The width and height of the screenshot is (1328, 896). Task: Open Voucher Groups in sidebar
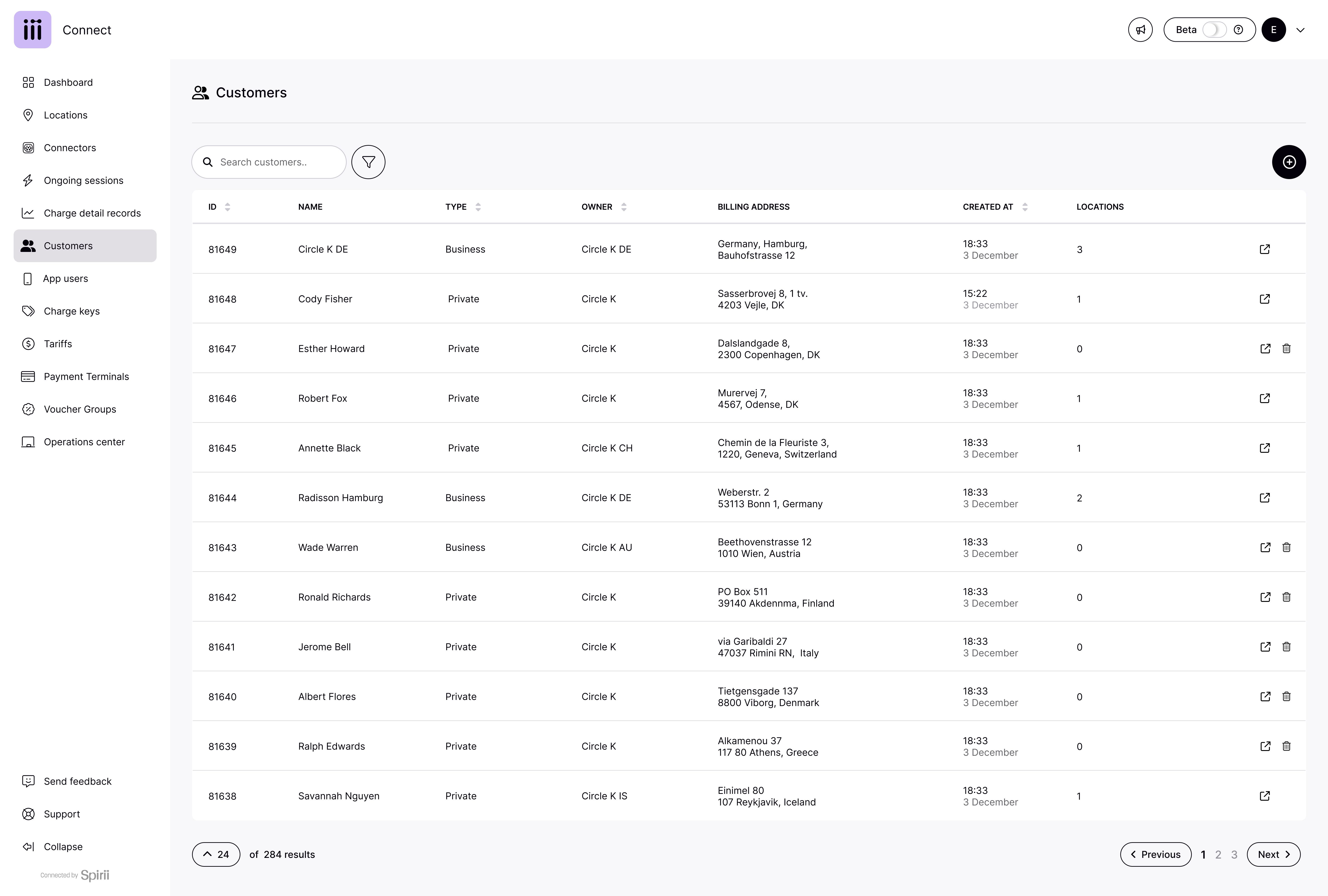pyautogui.click(x=80, y=409)
